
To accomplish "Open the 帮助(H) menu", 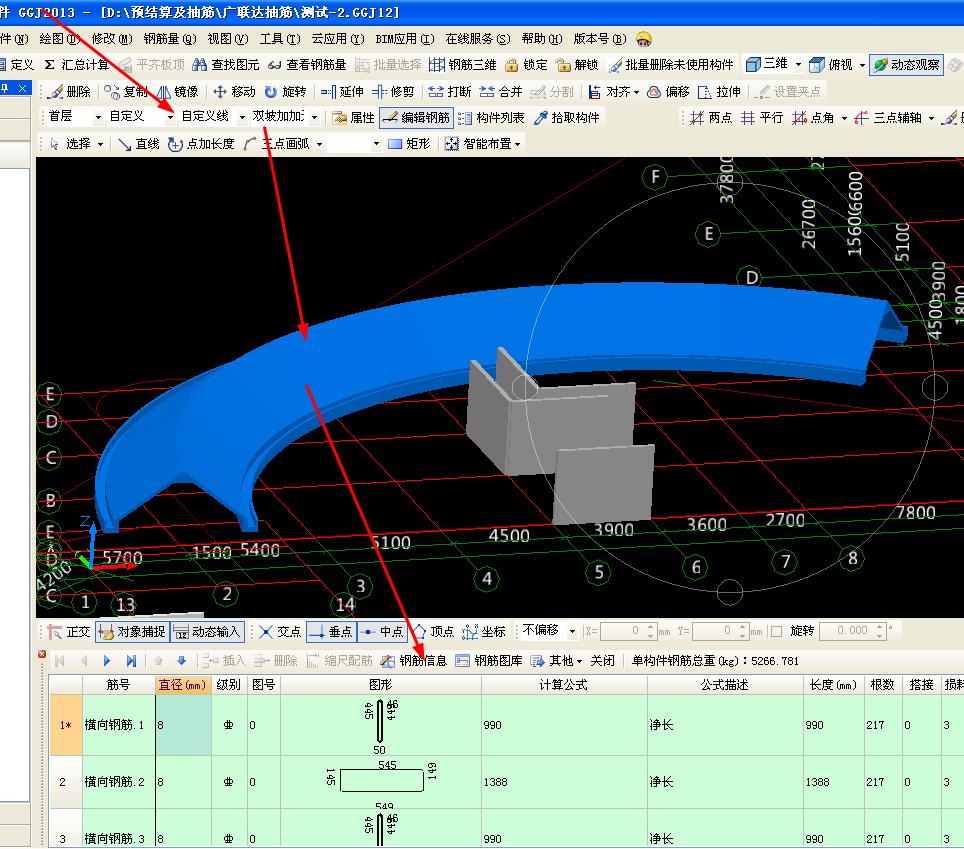I will coord(542,39).
